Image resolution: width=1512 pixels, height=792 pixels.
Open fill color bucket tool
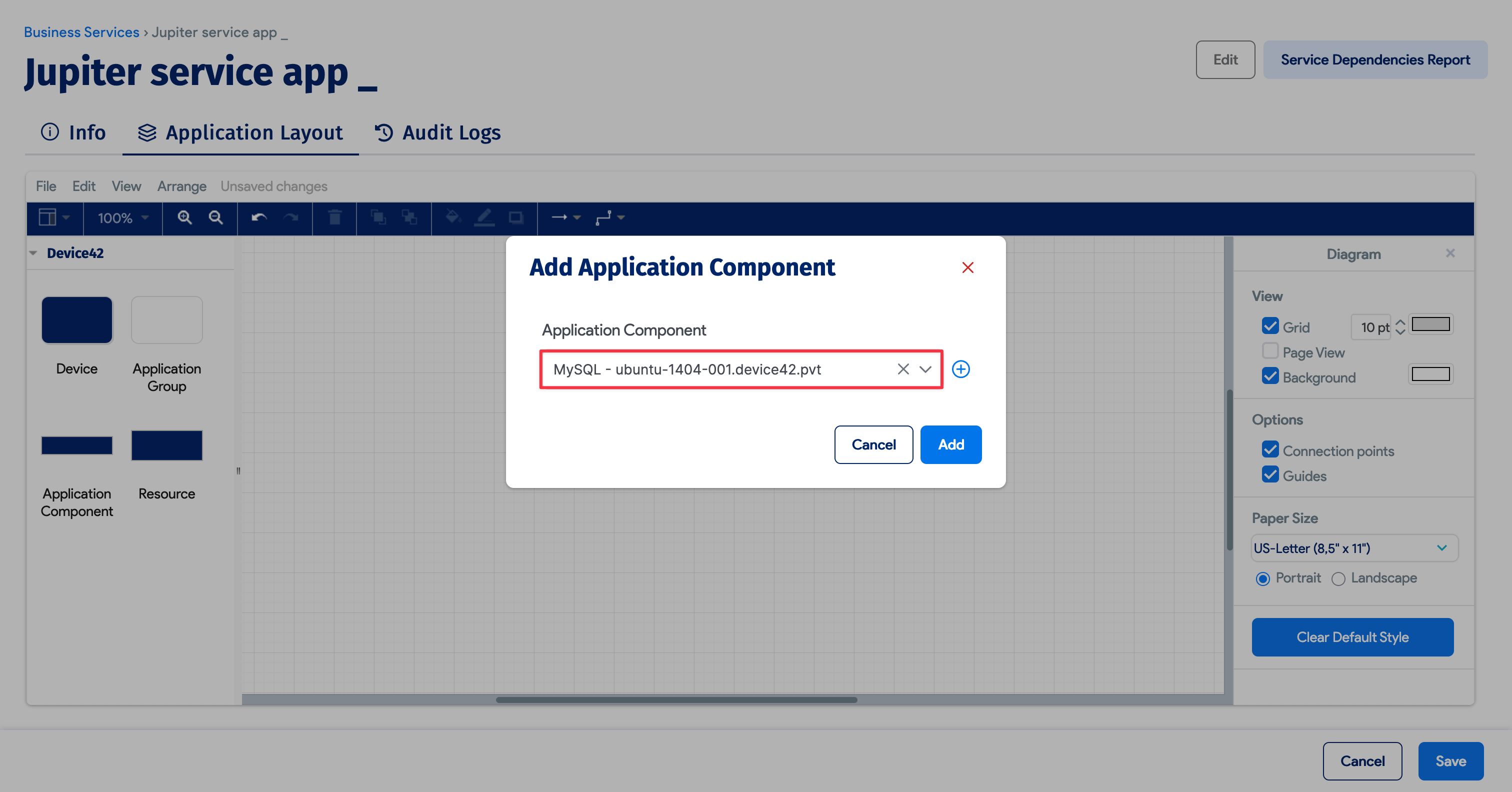452,218
